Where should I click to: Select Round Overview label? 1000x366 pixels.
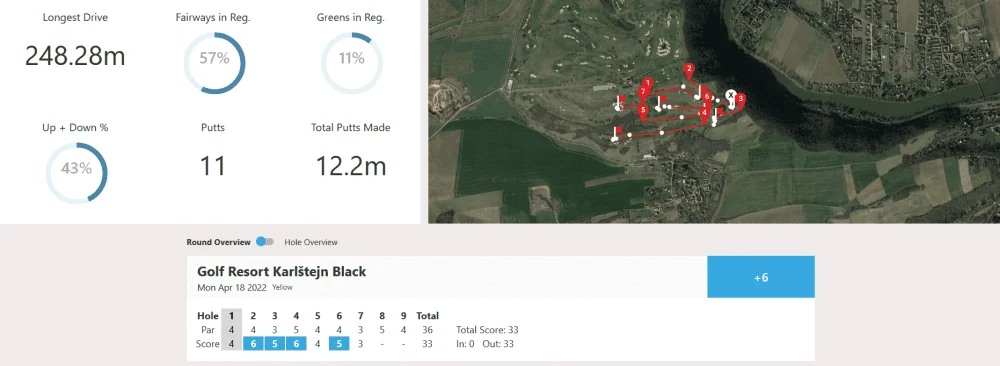(x=219, y=242)
